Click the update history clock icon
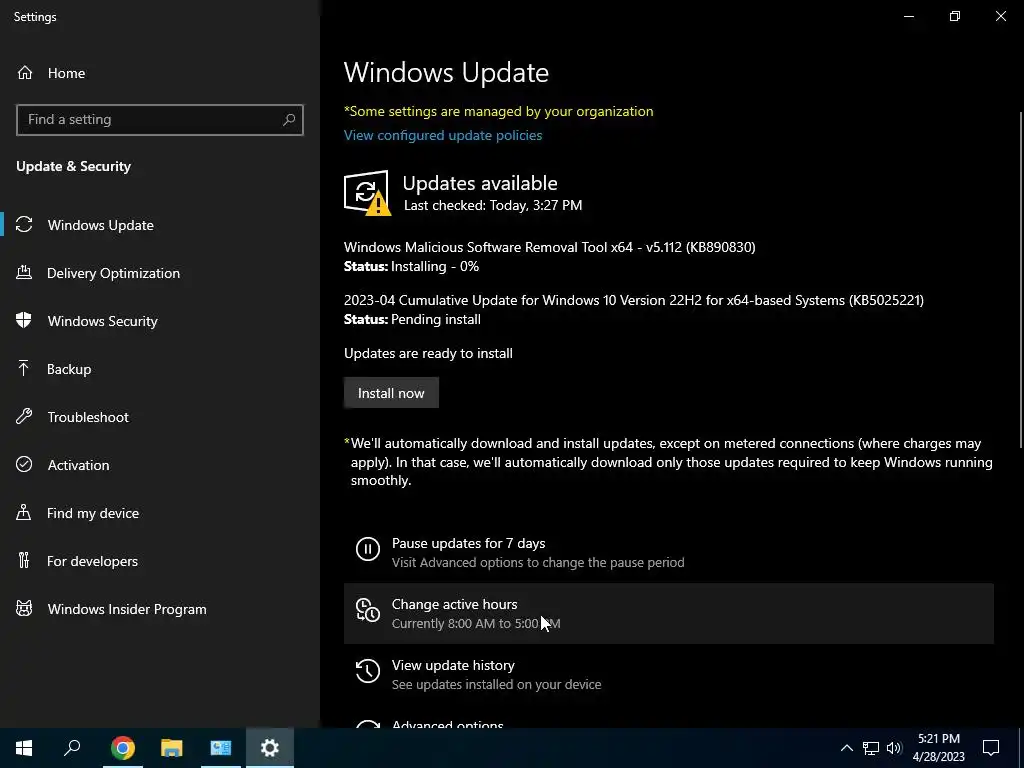The image size is (1024, 768). [368, 671]
